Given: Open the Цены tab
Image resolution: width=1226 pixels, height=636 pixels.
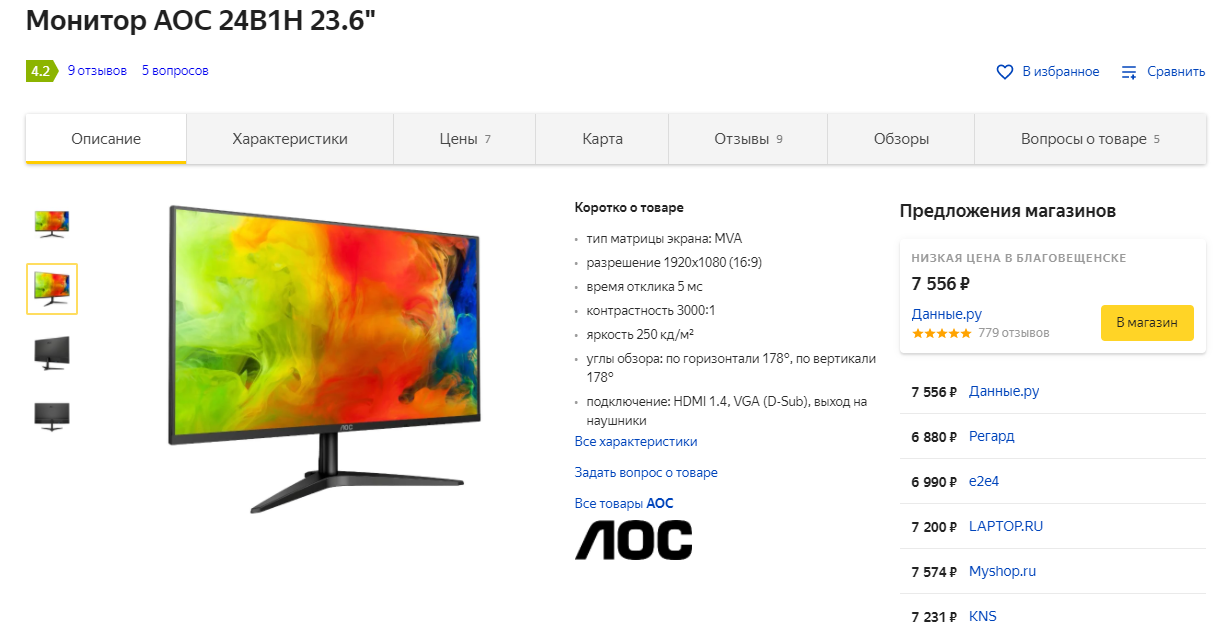Looking at the screenshot, I should 465,139.
